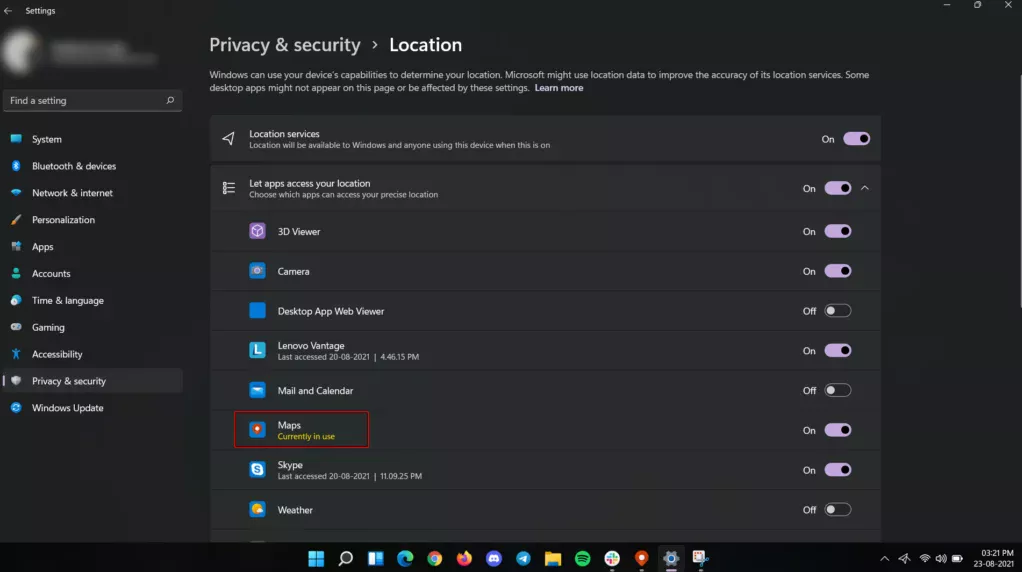Click Privacy & security breadcrumb

(284, 45)
